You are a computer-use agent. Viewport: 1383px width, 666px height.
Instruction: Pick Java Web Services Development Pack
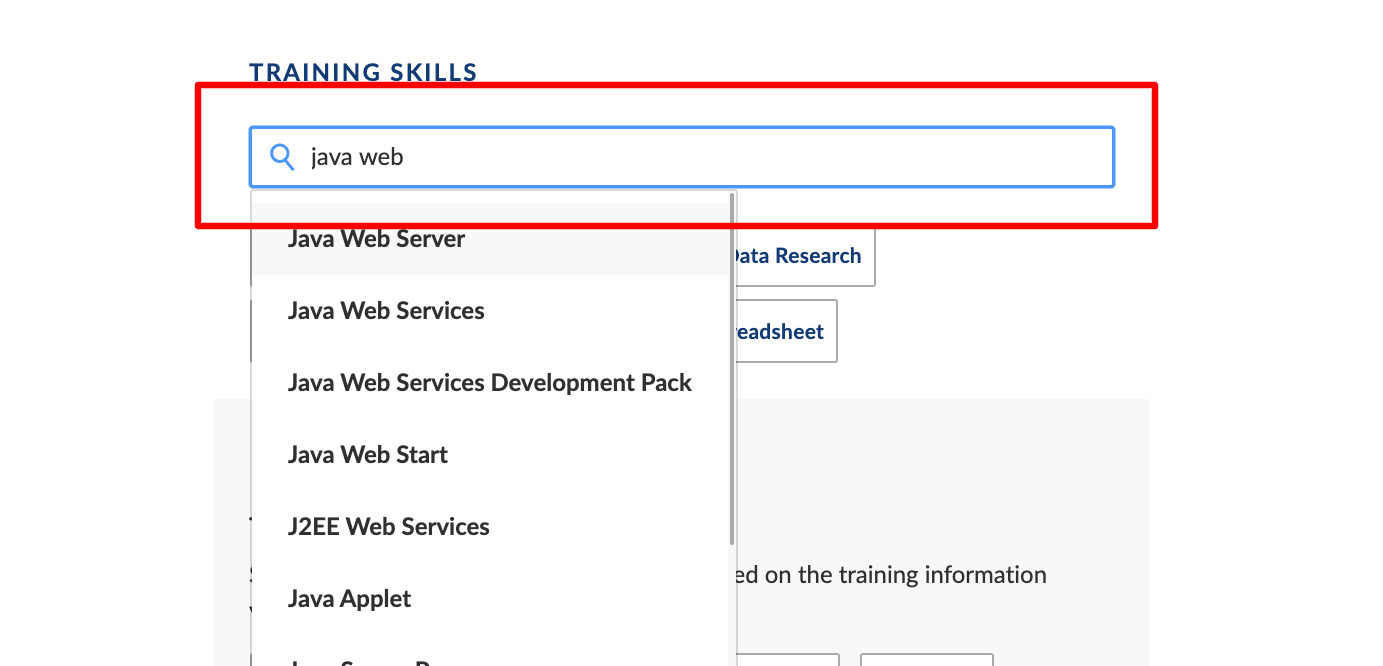(x=491, y=383)
